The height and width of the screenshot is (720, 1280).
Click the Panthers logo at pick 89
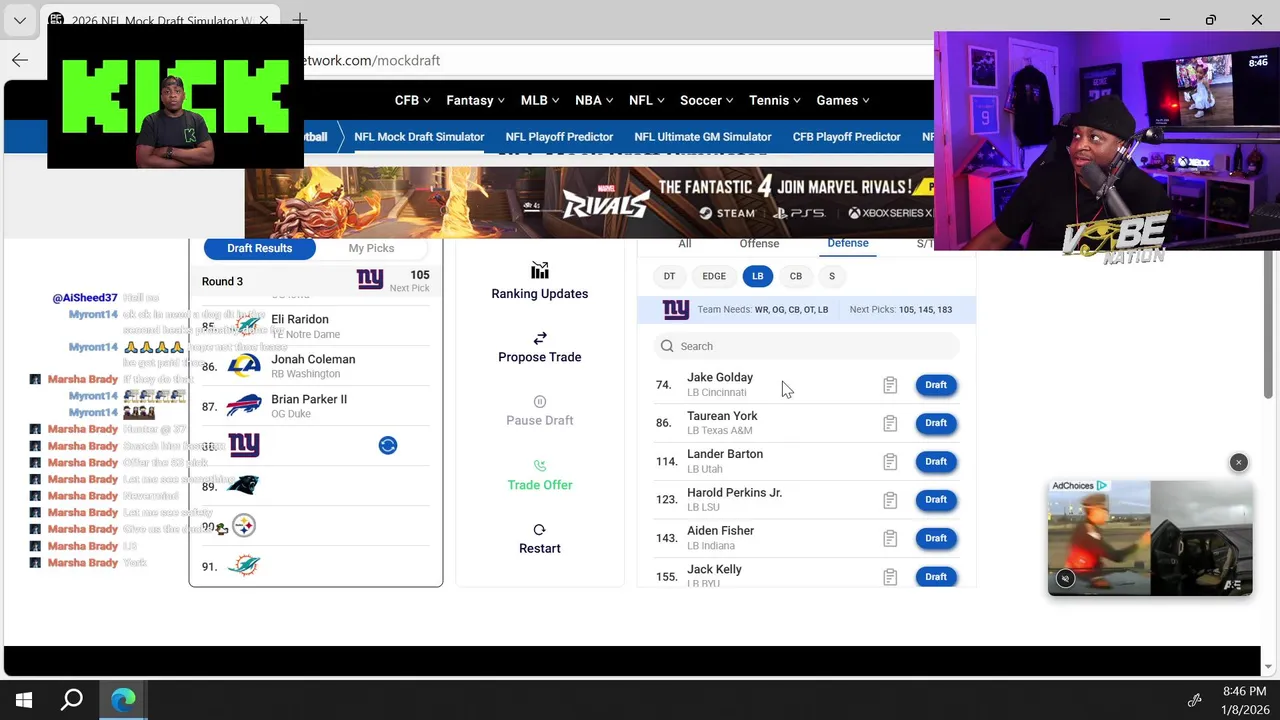(244, 485)
